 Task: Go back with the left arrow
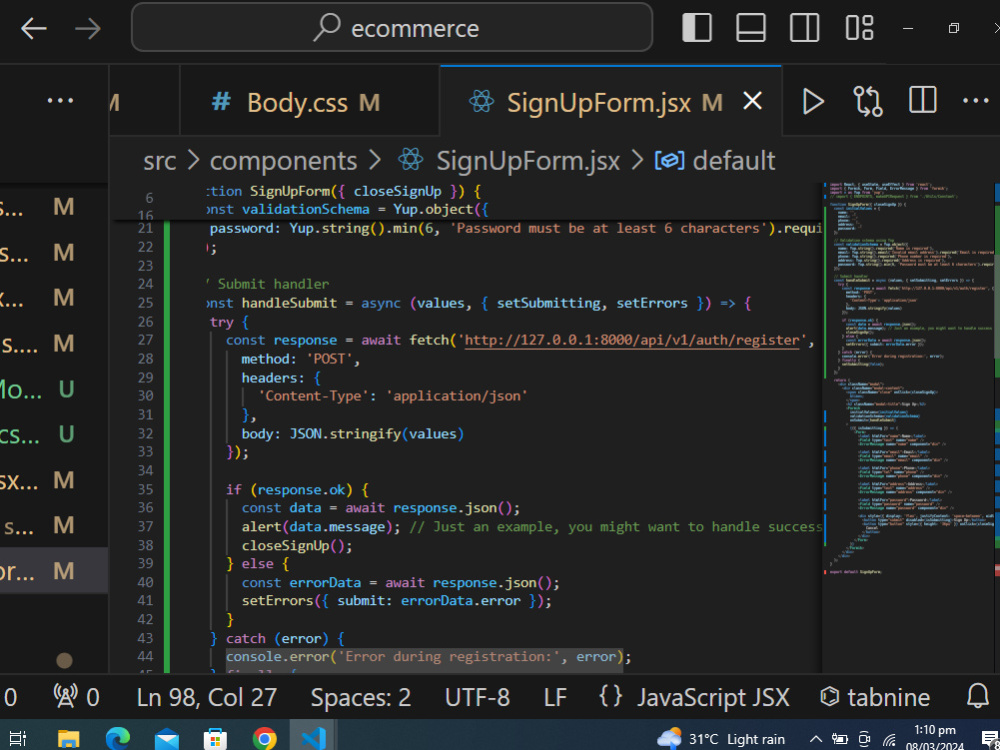pos(33,29)
